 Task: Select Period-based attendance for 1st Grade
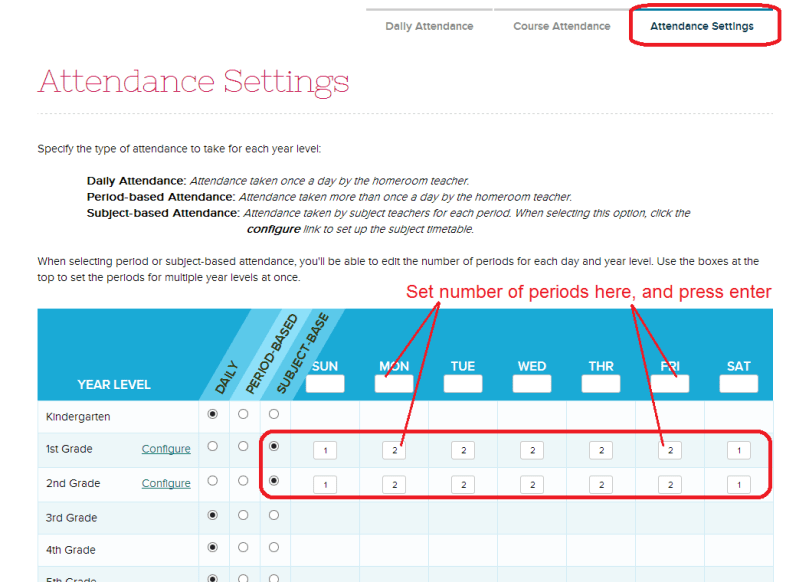[242, 448]
